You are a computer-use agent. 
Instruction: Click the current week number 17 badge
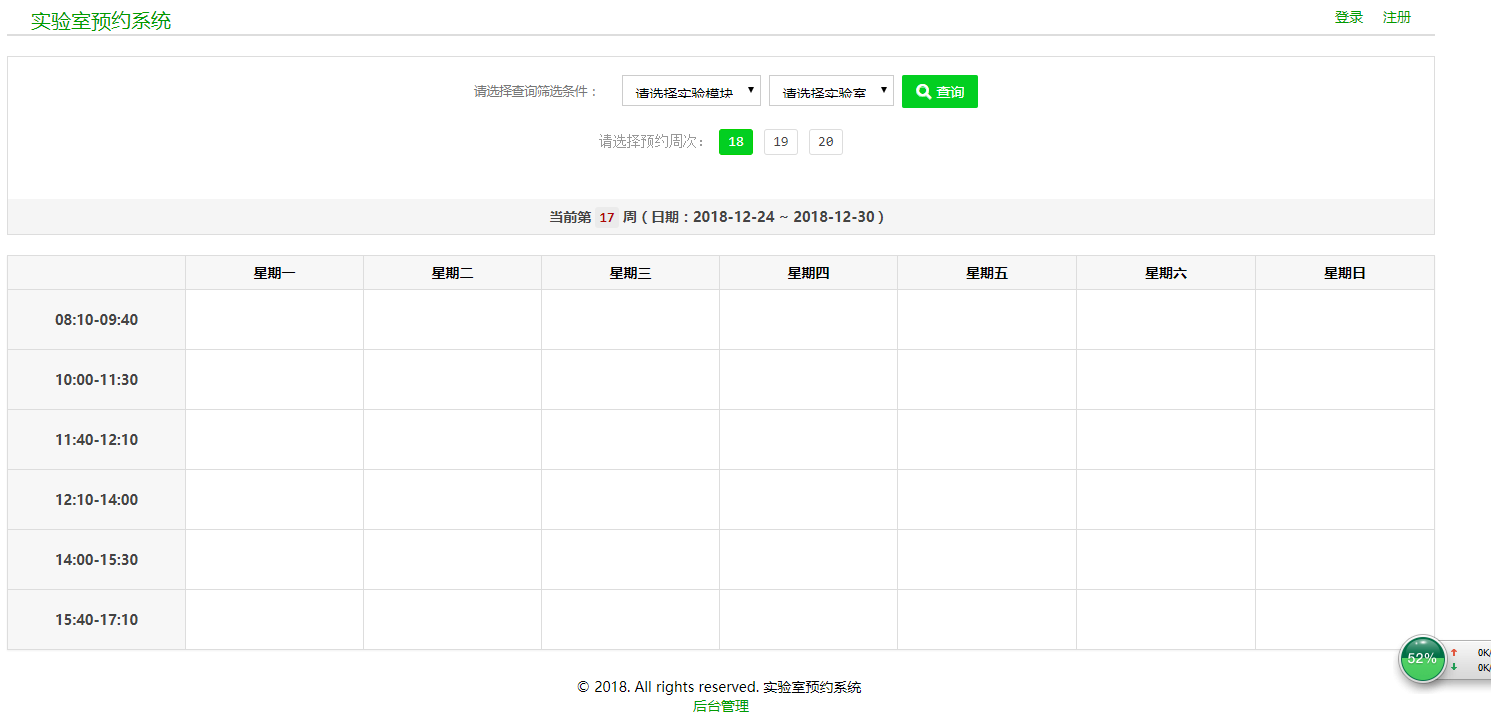click(606, 217)
